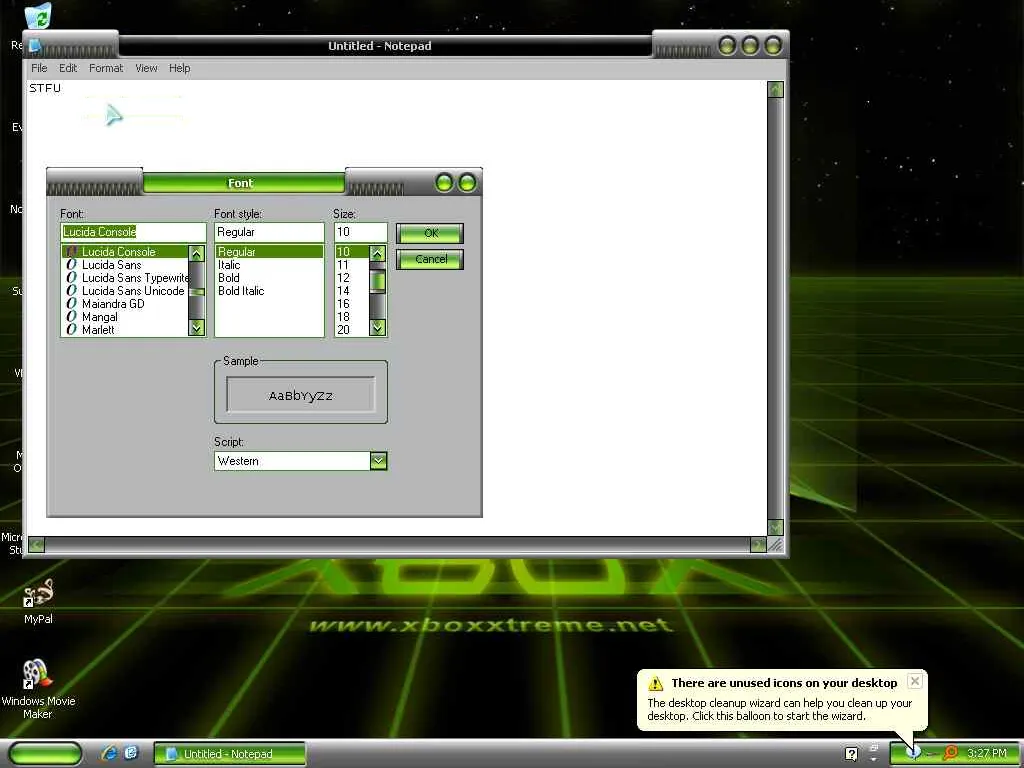Open the Help menu
1024x768 pixels.
pos(180,68)
